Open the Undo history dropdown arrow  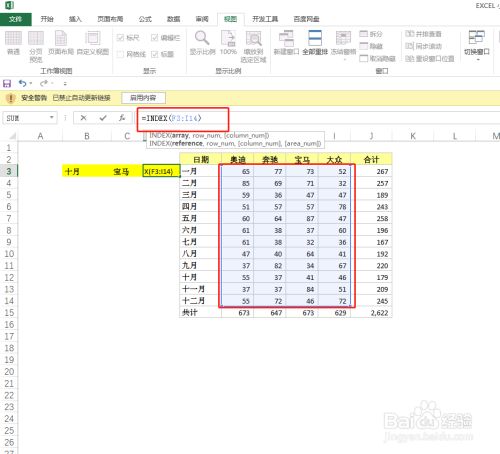(31, 83)
